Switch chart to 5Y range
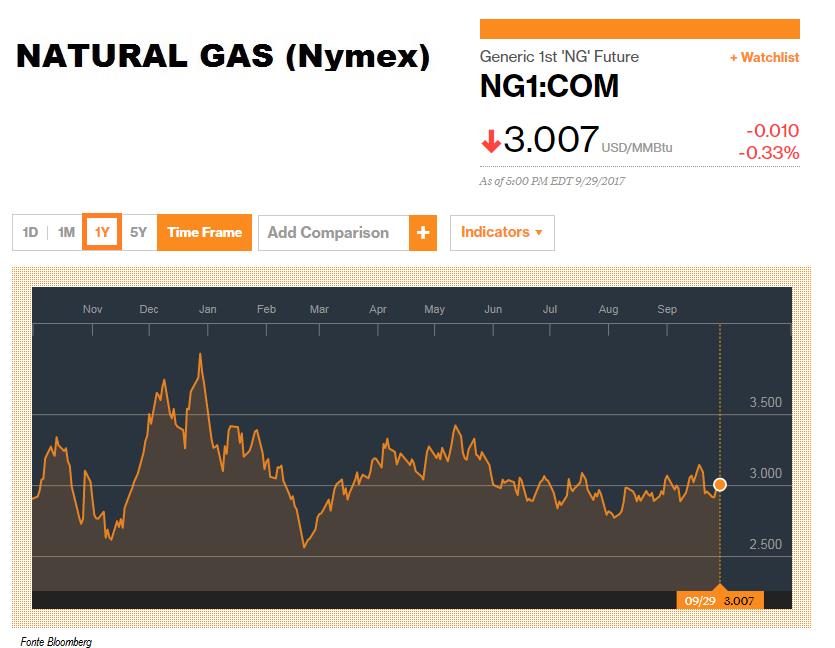The height and width of the screenshot is (648, 835). pyautogui.click(x=138, y=232)
